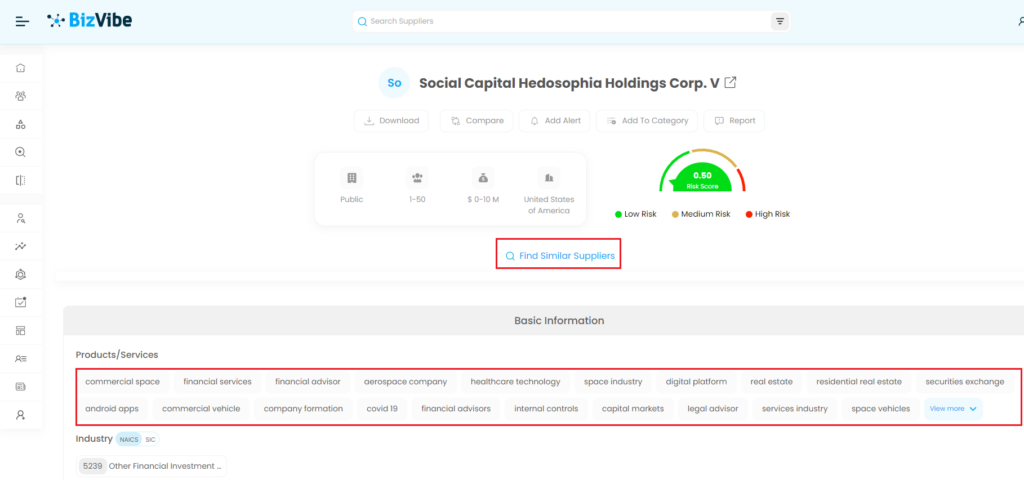
Task: Select the financial services tag
Action: coord(217,382)
